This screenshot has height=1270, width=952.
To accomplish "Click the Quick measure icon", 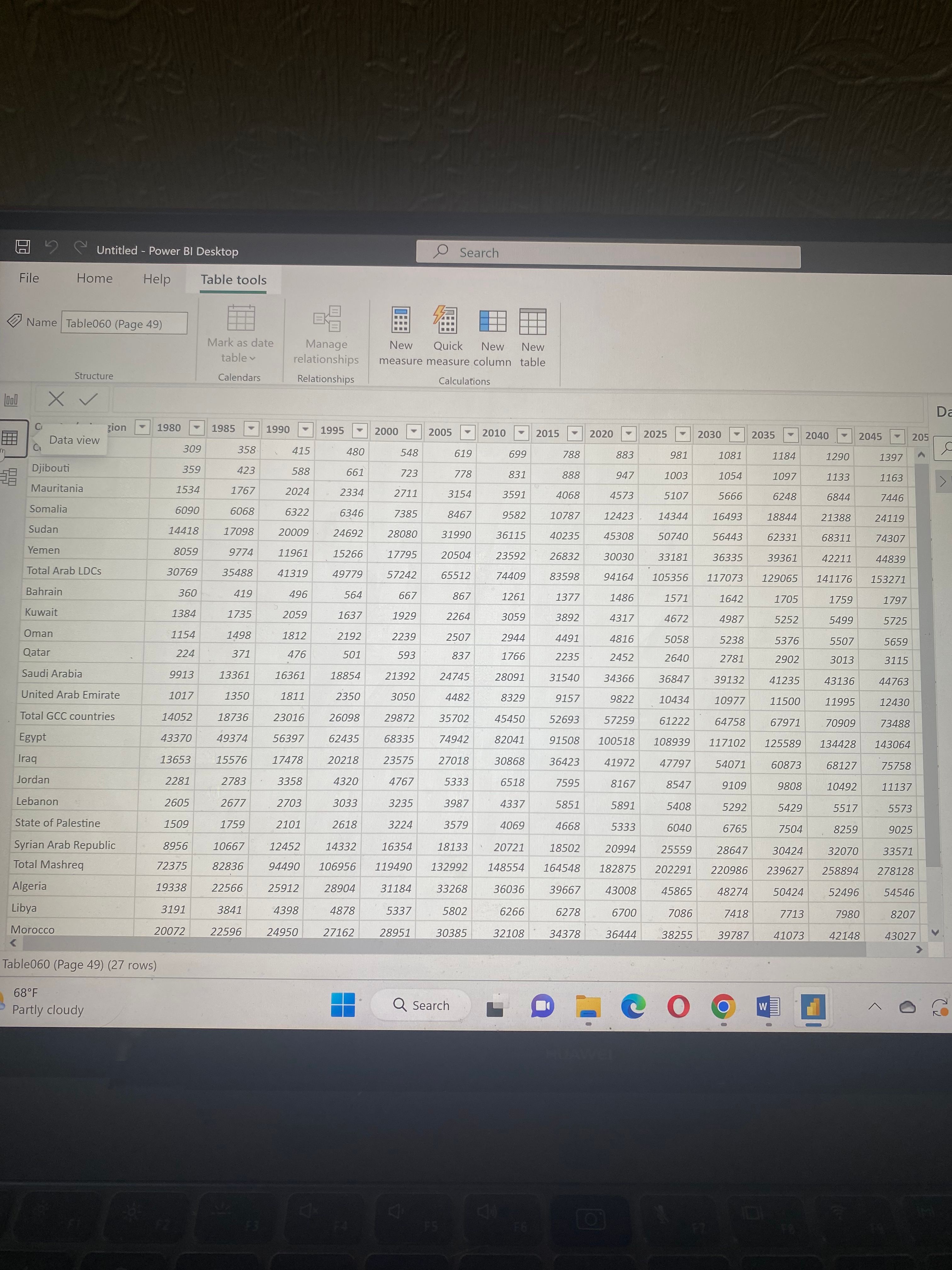I will (446, 319).
